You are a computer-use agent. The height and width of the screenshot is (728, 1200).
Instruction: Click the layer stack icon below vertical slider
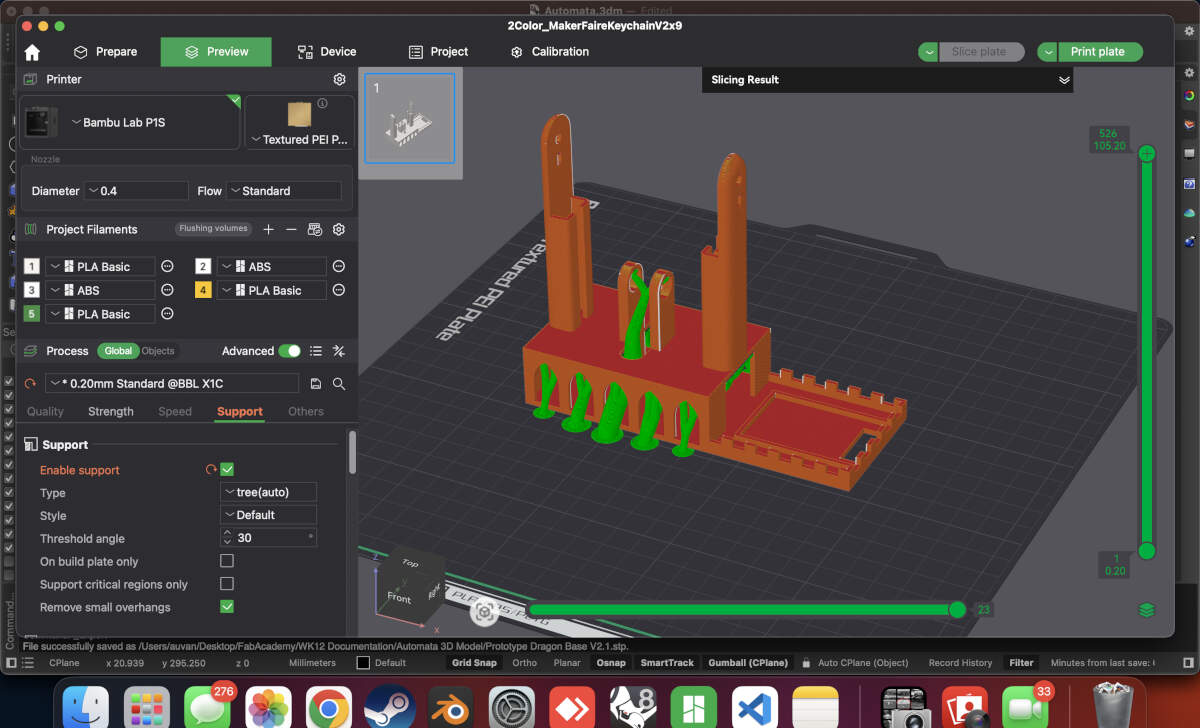1147,610
